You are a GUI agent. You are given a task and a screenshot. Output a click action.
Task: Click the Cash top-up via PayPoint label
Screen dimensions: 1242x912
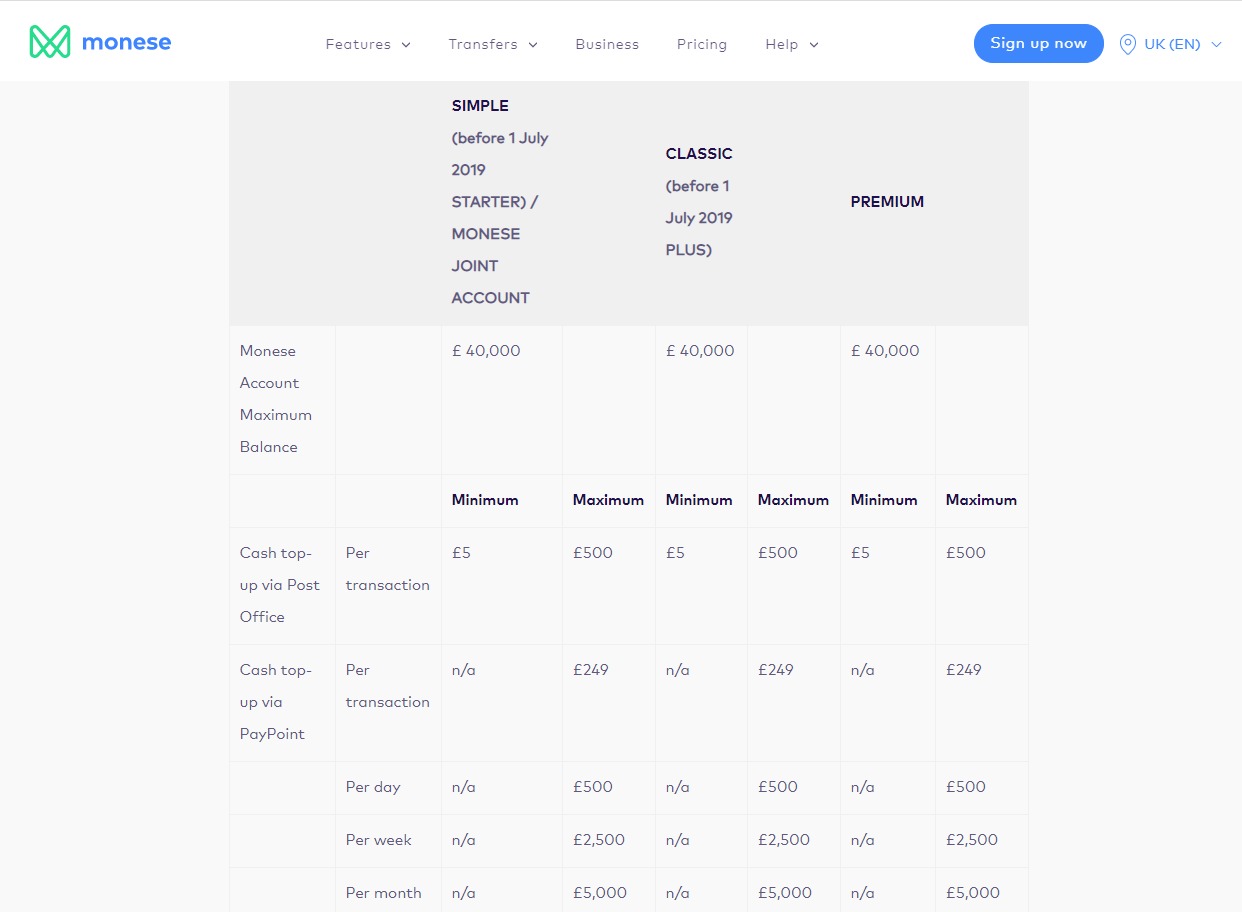point(276,702)
